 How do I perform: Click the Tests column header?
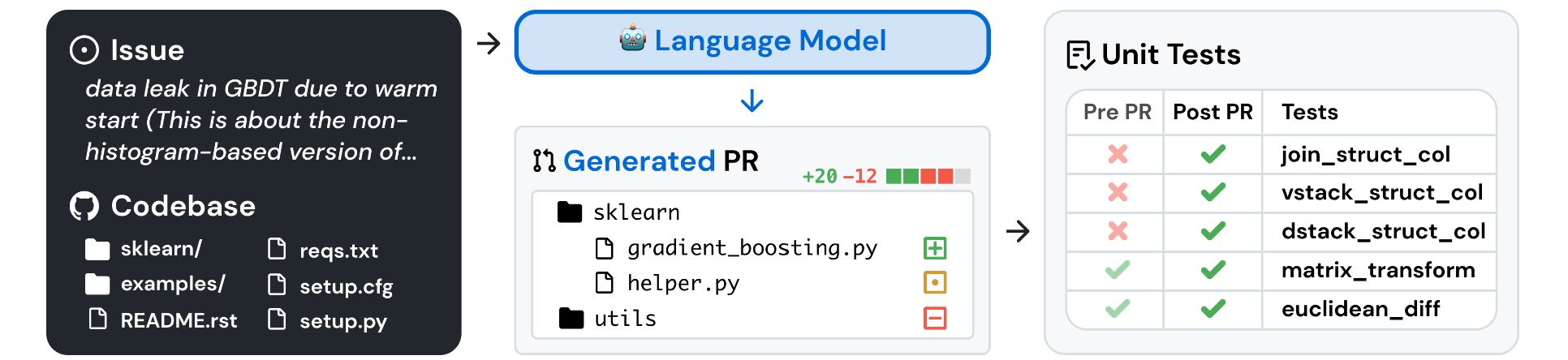pyautogui.click(x=1310, y=112)
